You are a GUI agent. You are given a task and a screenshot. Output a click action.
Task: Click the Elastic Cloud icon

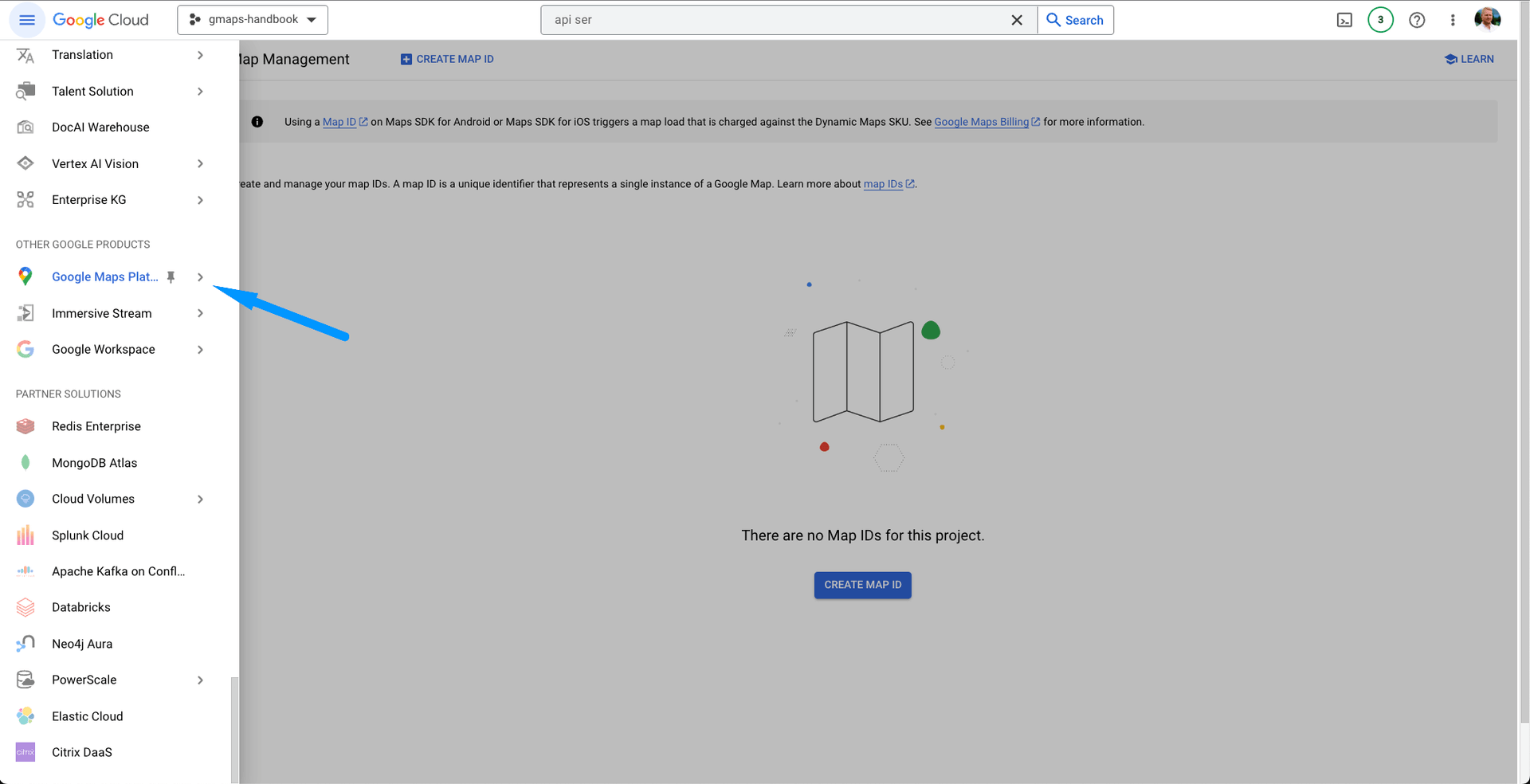pyautogui.click(x=25, y=715)
